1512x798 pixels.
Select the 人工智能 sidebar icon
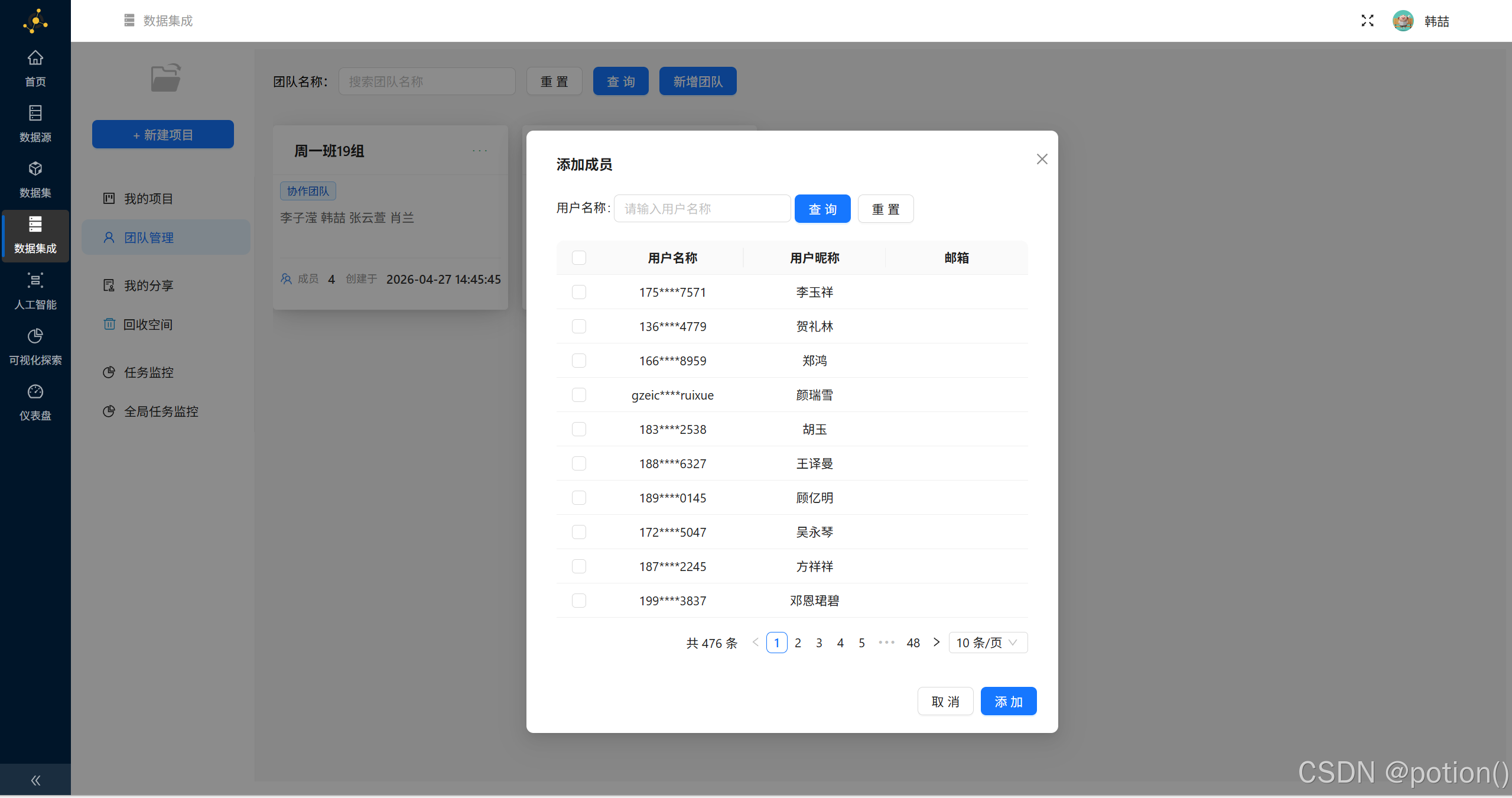click(x=35, y=290)
